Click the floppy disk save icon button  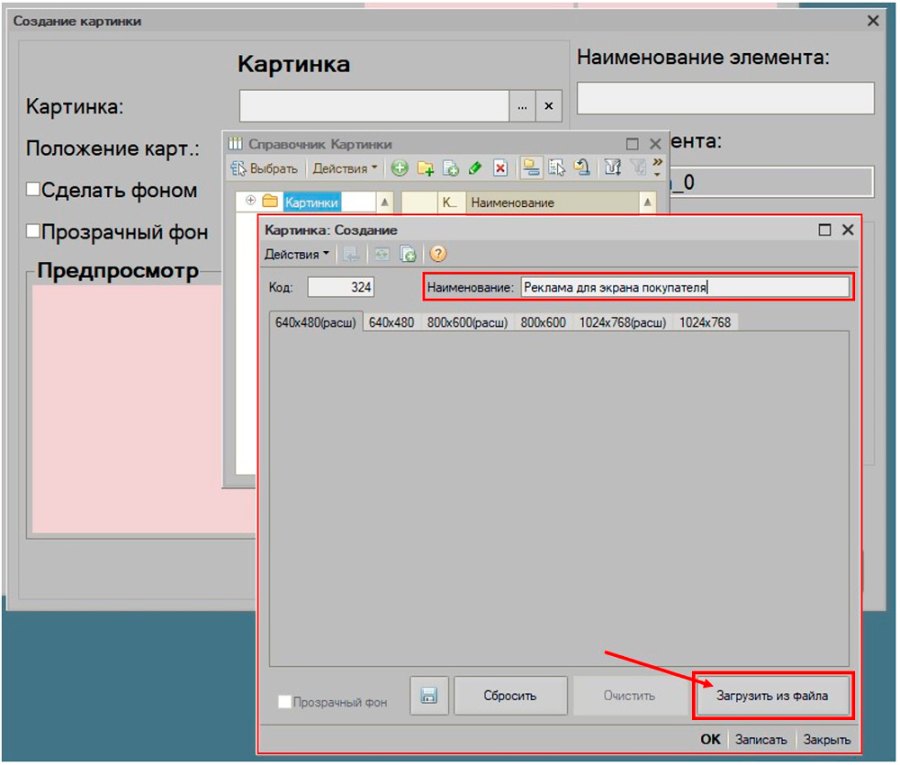[429, 696]
